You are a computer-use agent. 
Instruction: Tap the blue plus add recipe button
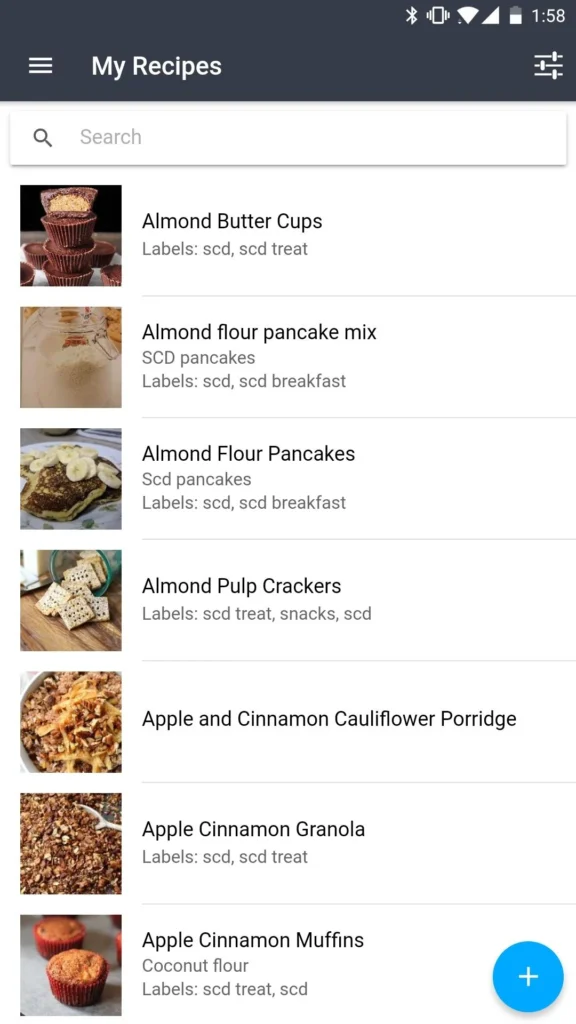[x=528, y=976]
